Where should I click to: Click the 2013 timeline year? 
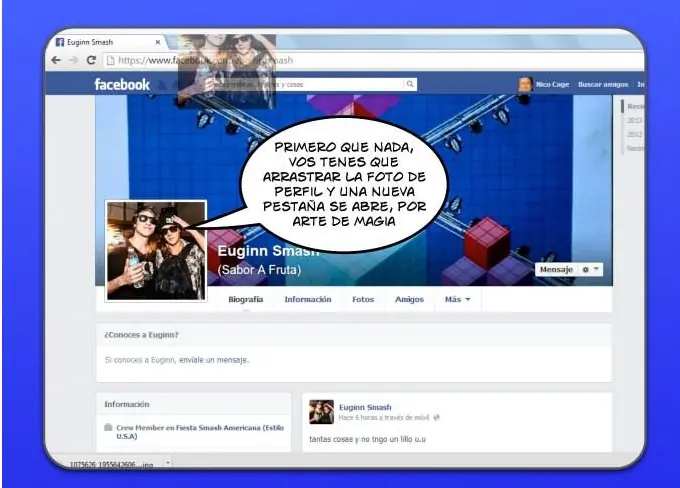pyautogui.click(x=634, y=120)
